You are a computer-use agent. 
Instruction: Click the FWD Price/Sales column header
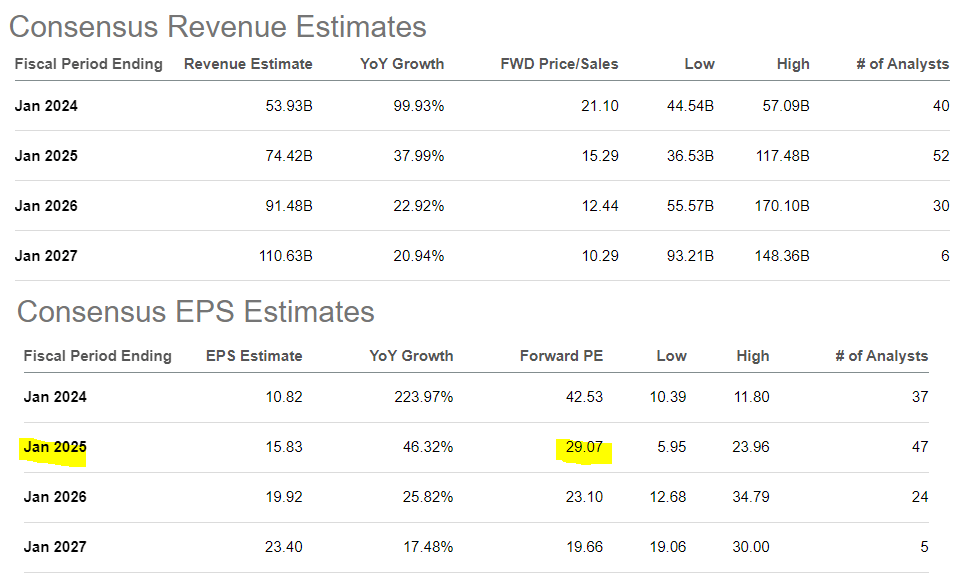pos(559,64)
